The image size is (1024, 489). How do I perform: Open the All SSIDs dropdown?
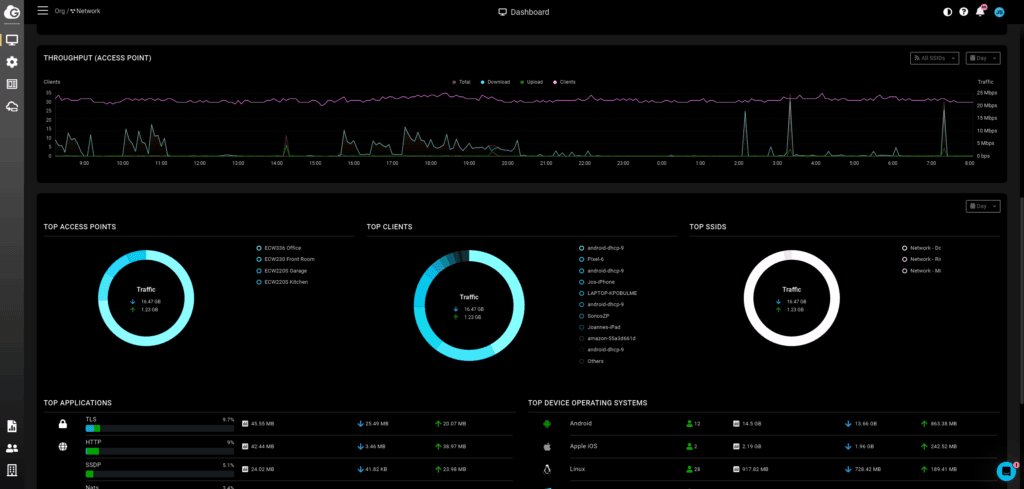[935, 58]
